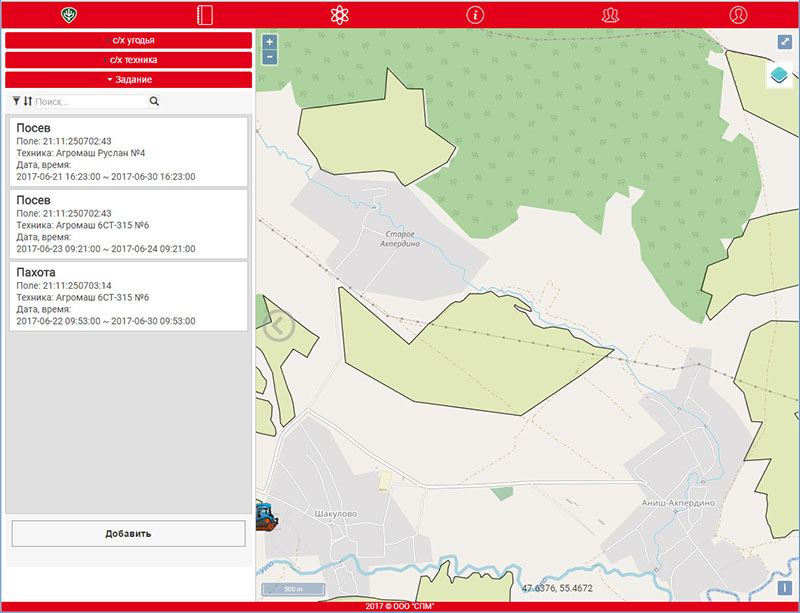Click the filter funnel icon
800x613 pixels.
pyautogui.click(x=16, y=101)
